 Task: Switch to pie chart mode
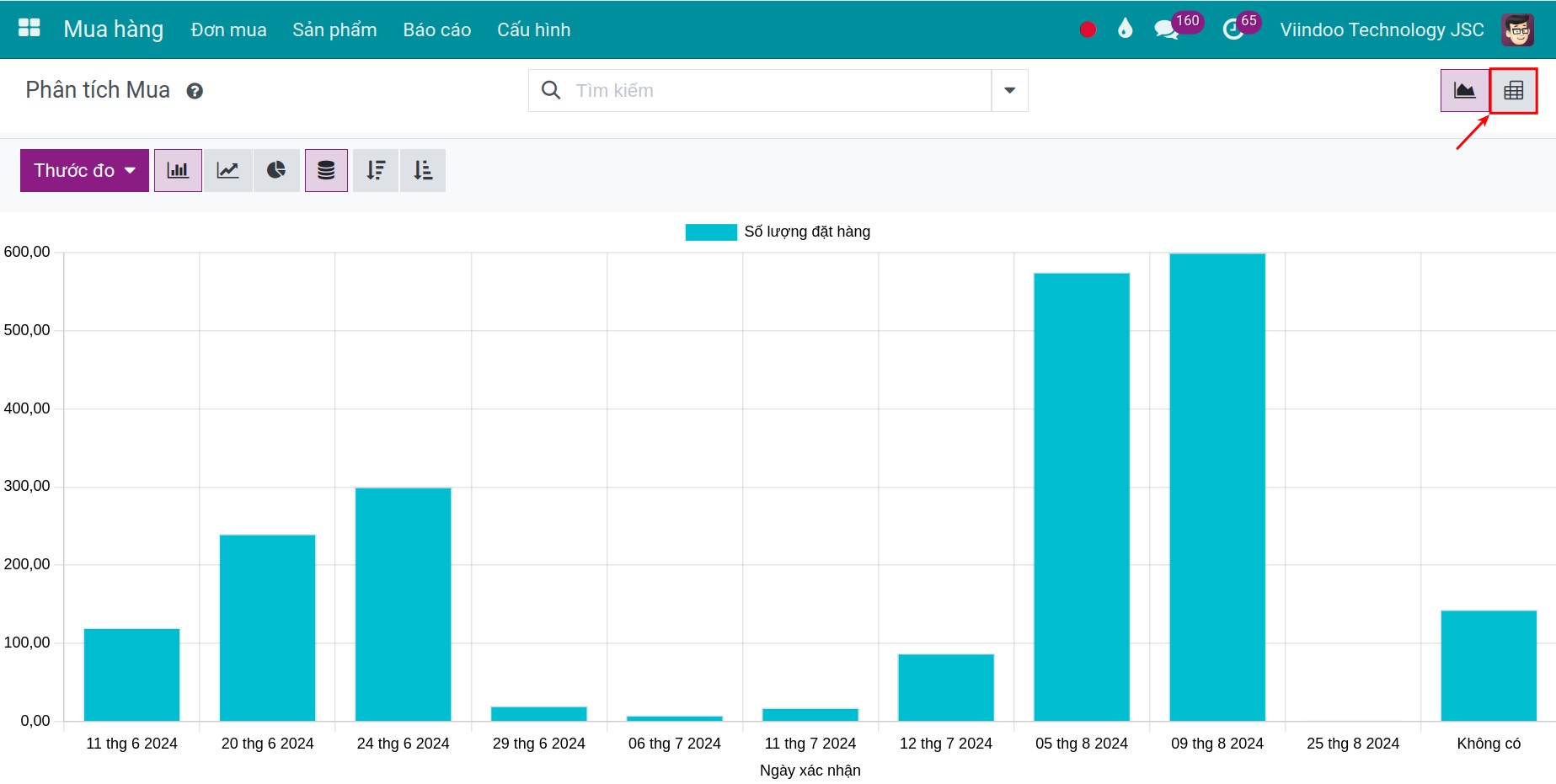(x=276, y=170)
